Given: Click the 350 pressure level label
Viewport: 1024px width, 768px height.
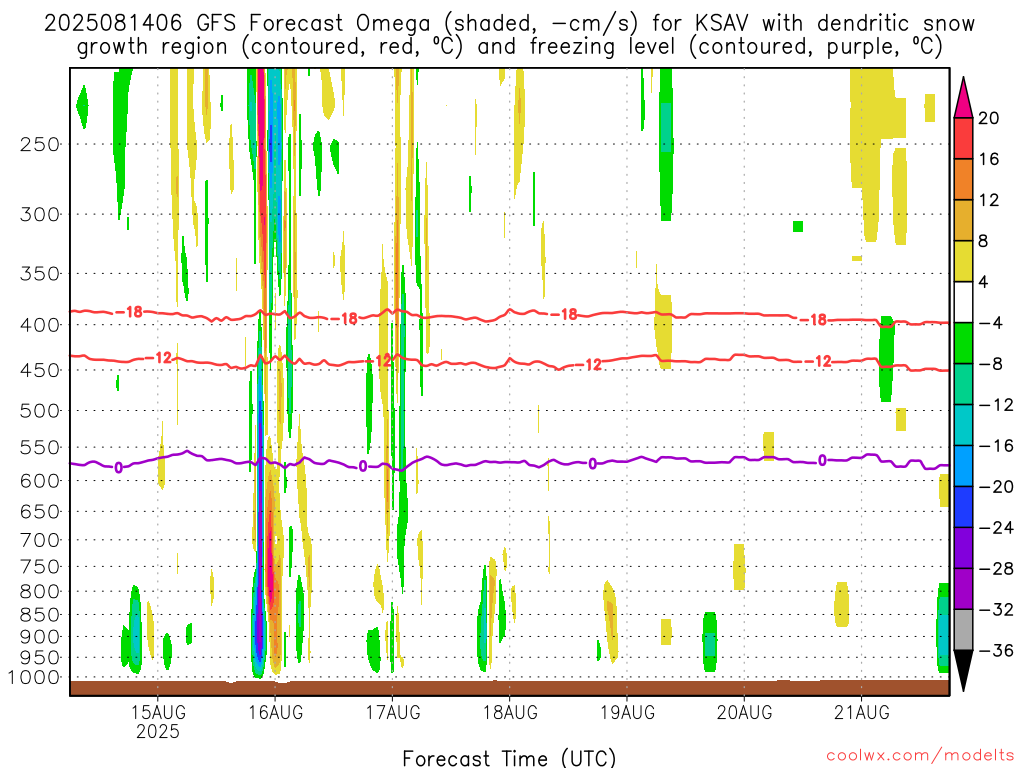Looking at the screenshot, I should pos(40,274).
